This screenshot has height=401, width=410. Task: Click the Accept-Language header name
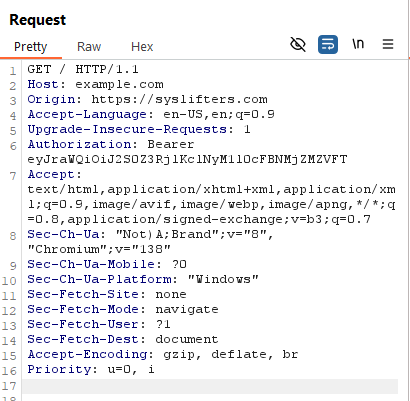coord(87,114)
